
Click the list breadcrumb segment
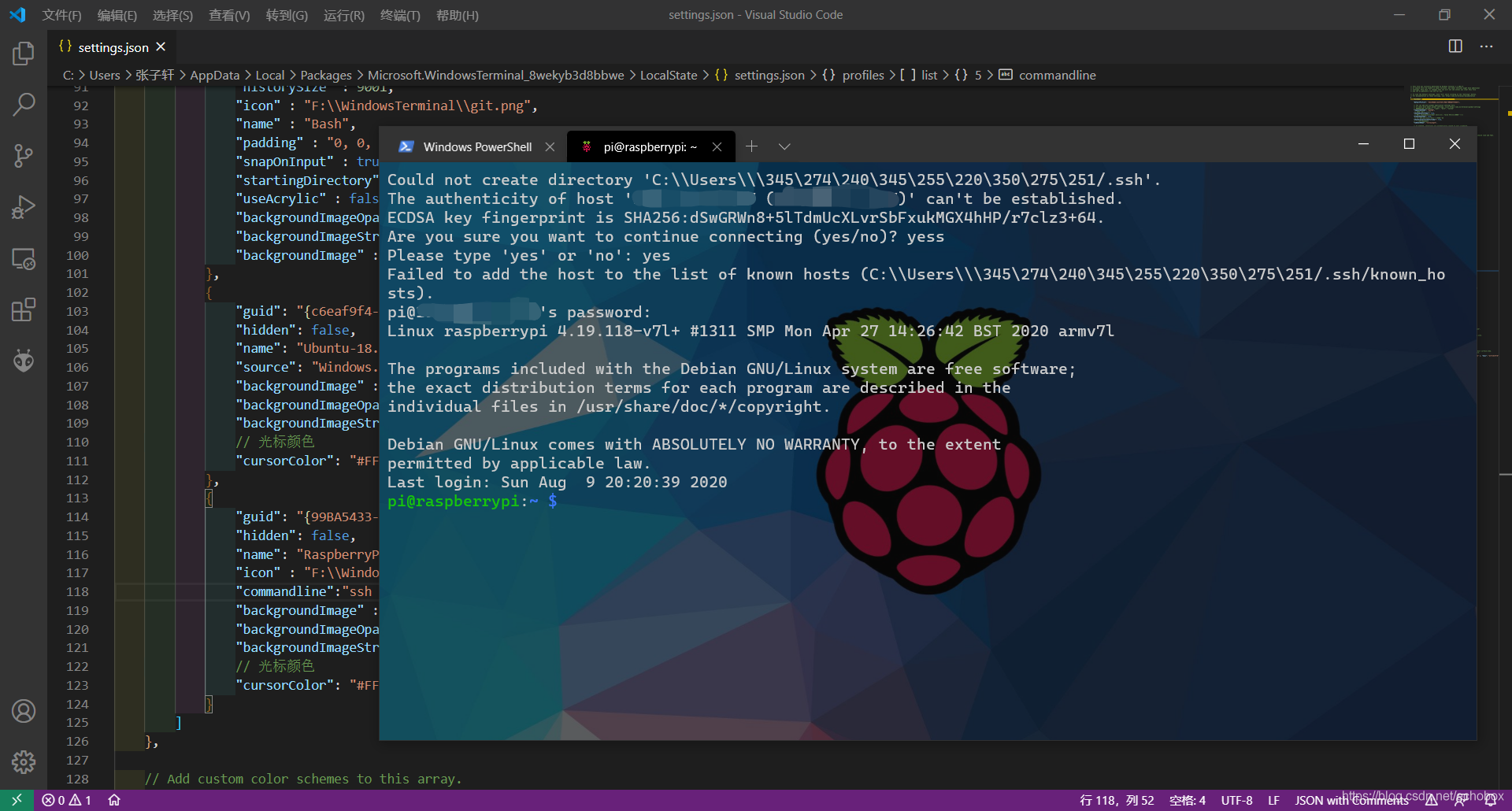pos(929,75)
